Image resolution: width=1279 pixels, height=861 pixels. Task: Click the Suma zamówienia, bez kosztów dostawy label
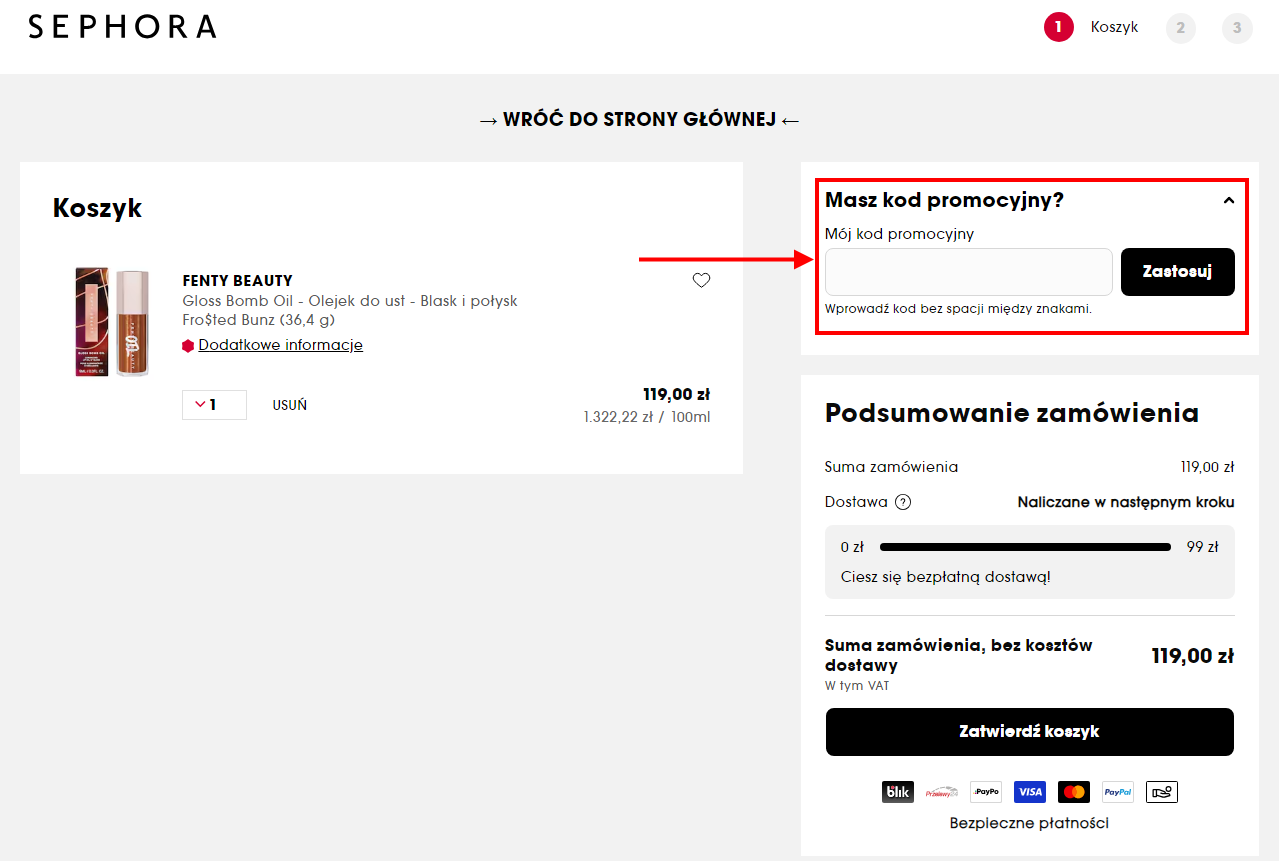pyautogui.click(x=959, y=655)
